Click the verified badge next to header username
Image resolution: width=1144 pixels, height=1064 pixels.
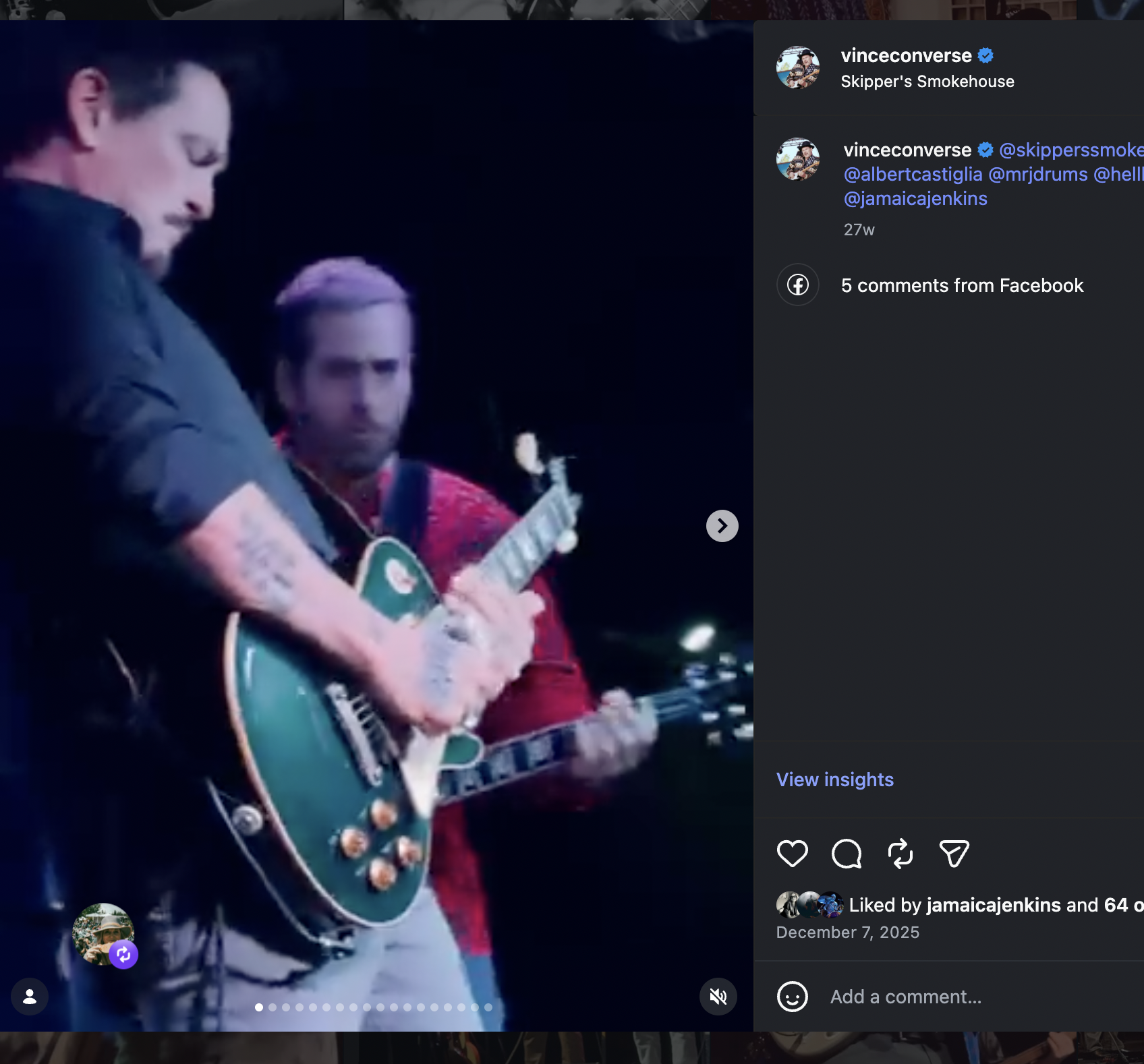click(985, 55)
